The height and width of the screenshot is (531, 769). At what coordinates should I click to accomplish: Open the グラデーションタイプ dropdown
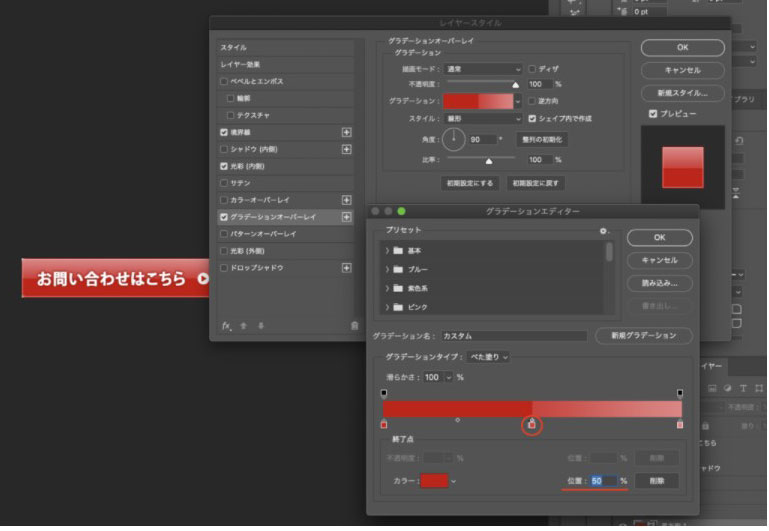490,357
